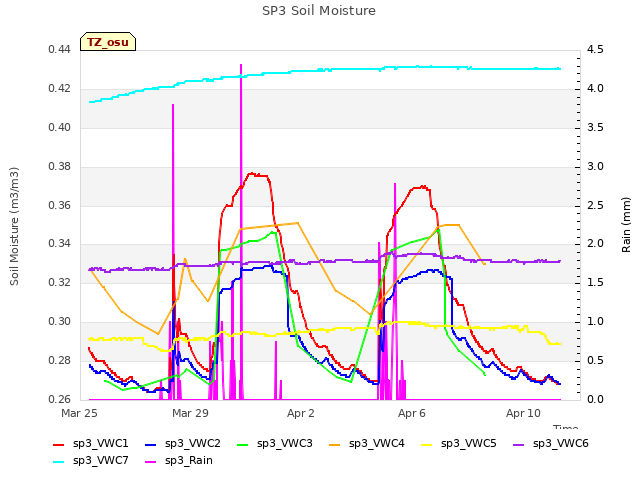
Task: Click the 0.40 soil moisture tick label
Action: coord(59,128)
